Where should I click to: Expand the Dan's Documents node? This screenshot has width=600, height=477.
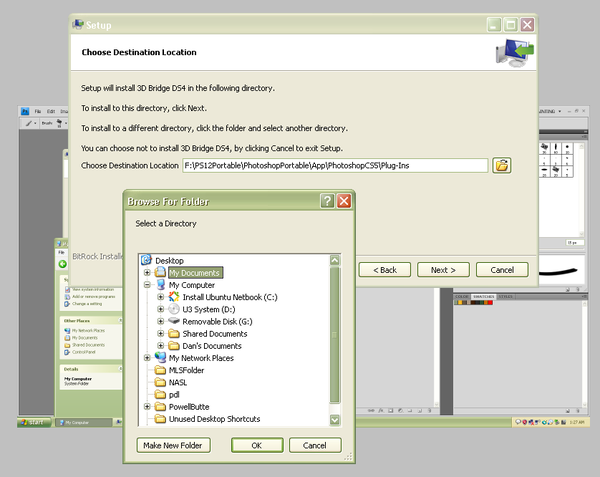(x=161, y=346)
